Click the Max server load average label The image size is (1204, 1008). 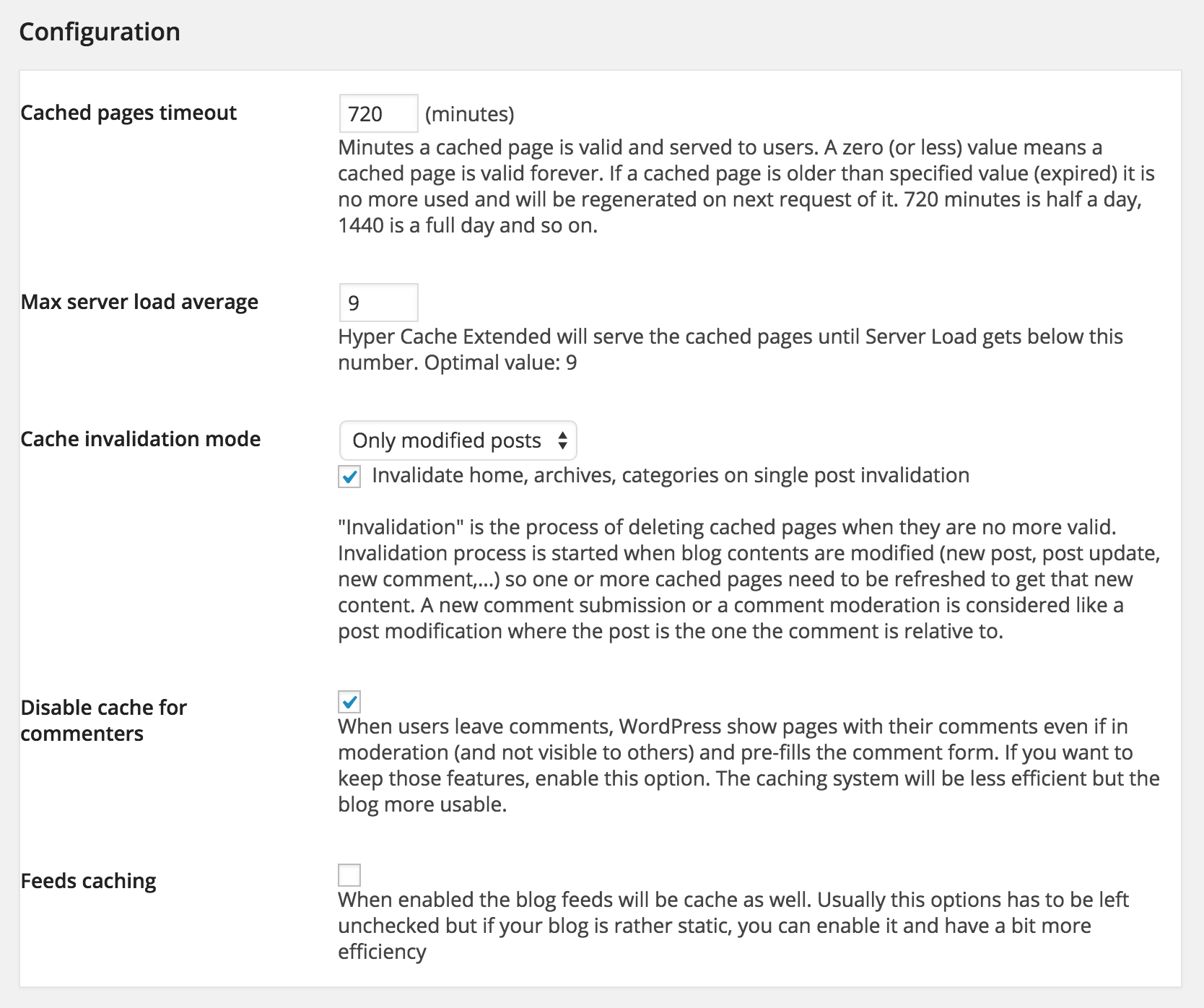point(139,302)
